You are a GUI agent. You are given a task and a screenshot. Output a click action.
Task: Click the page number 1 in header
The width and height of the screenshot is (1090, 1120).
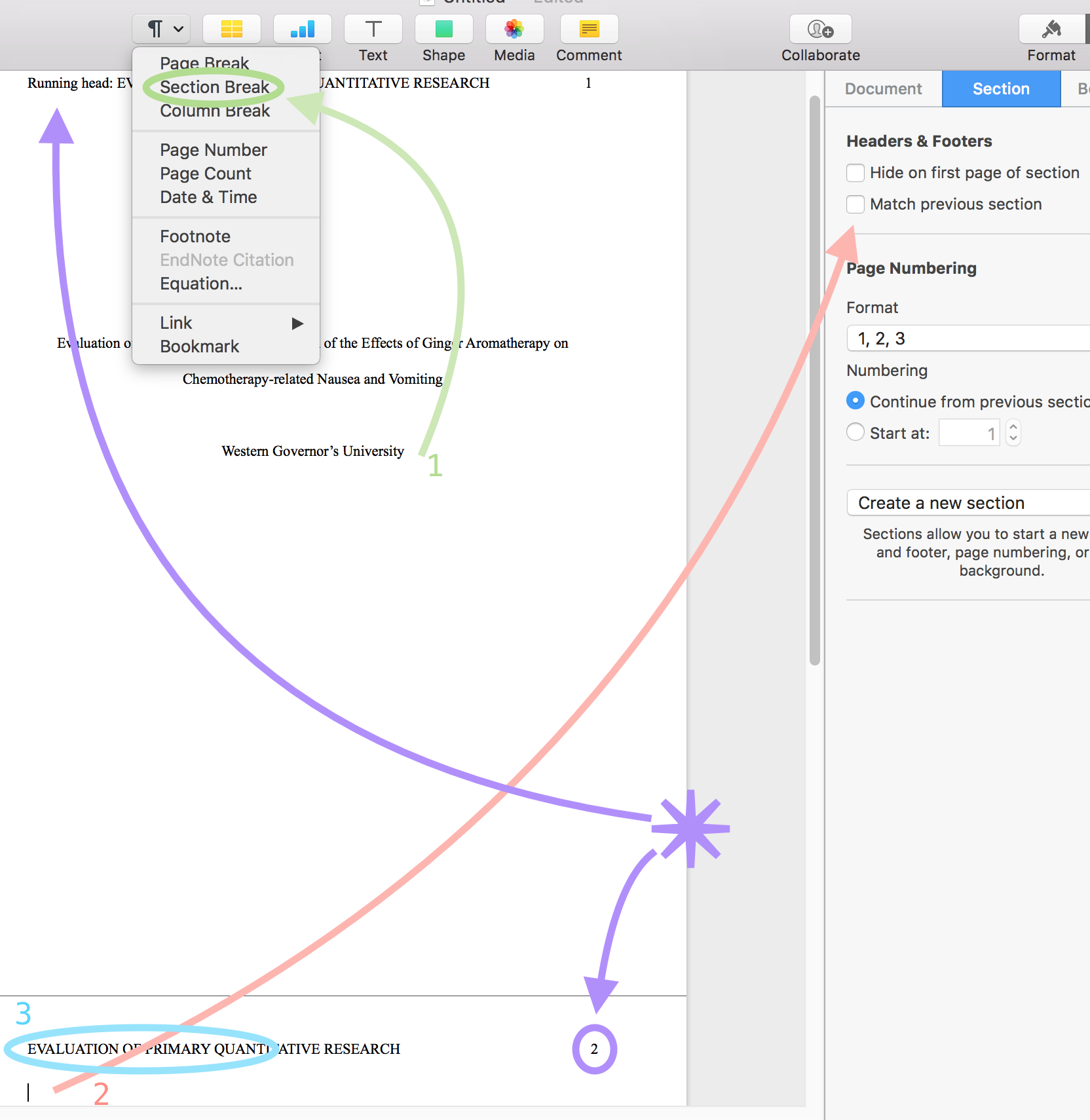[x=588, y=83]
